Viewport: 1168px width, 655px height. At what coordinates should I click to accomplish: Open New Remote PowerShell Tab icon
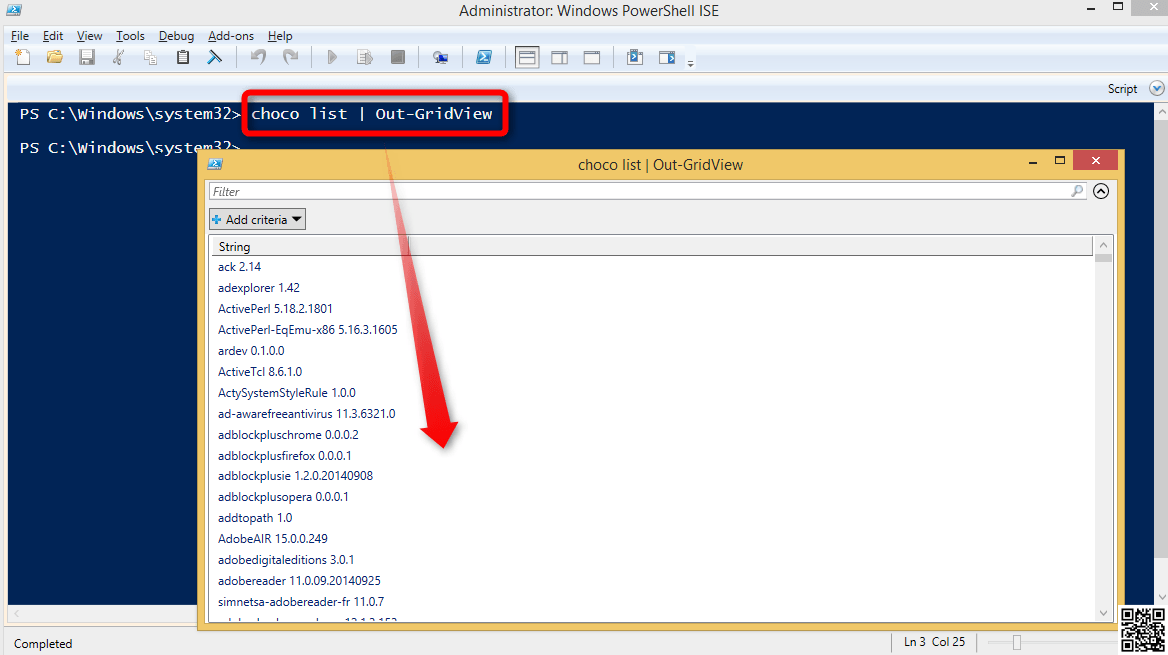(440, 57)
